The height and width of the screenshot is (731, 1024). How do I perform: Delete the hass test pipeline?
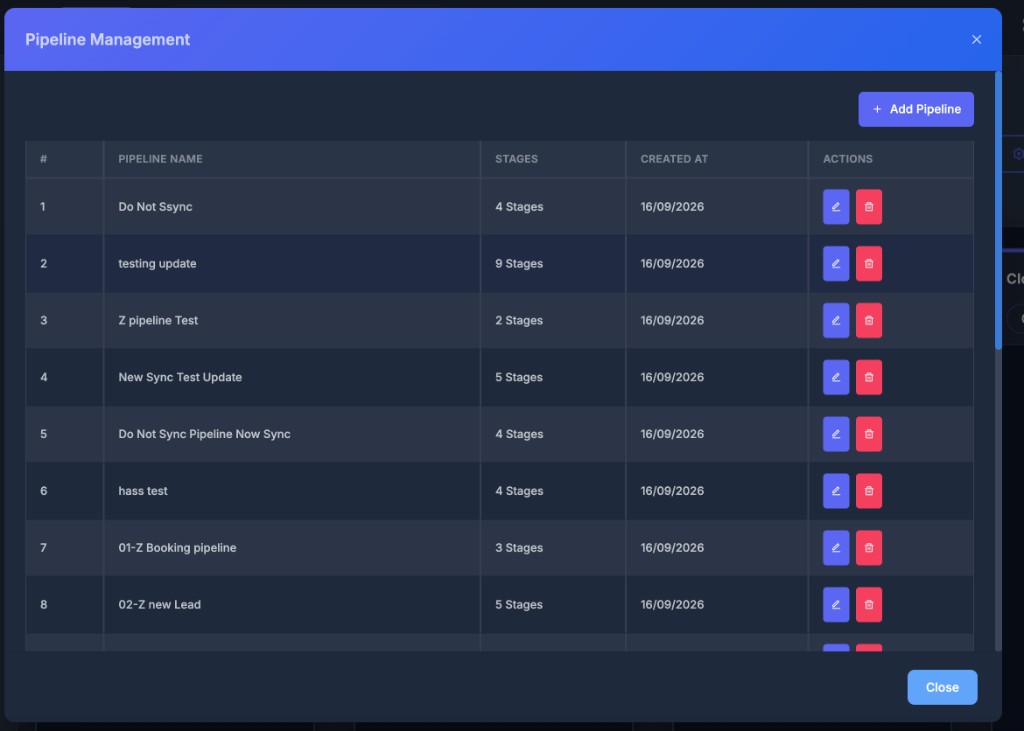tap(869, 491)
